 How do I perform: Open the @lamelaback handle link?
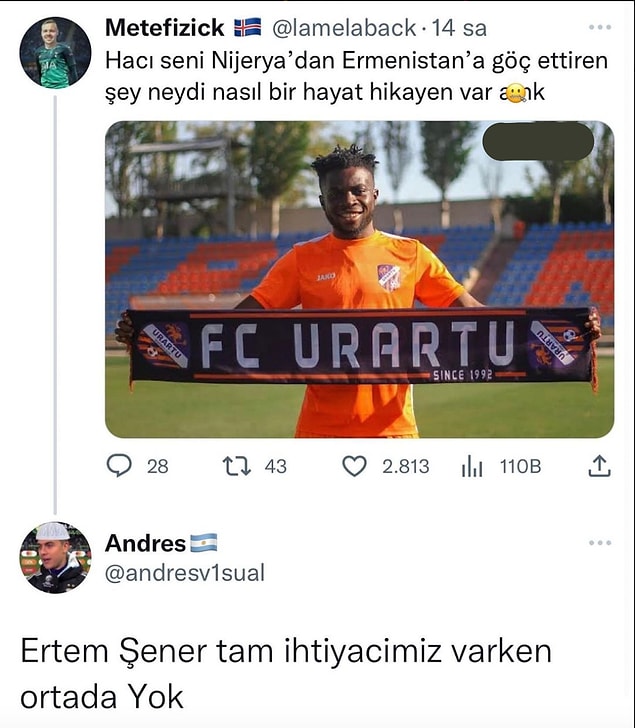tap(343, 28)
